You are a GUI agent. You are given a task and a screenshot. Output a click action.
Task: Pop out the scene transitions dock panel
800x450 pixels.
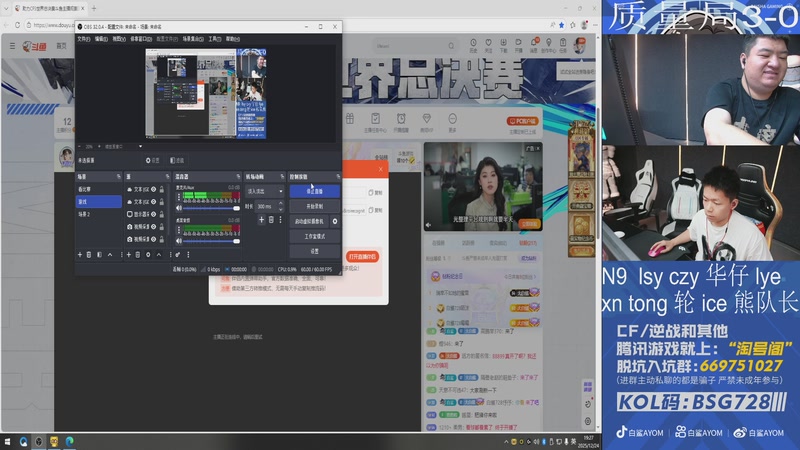tap(282, 177)
